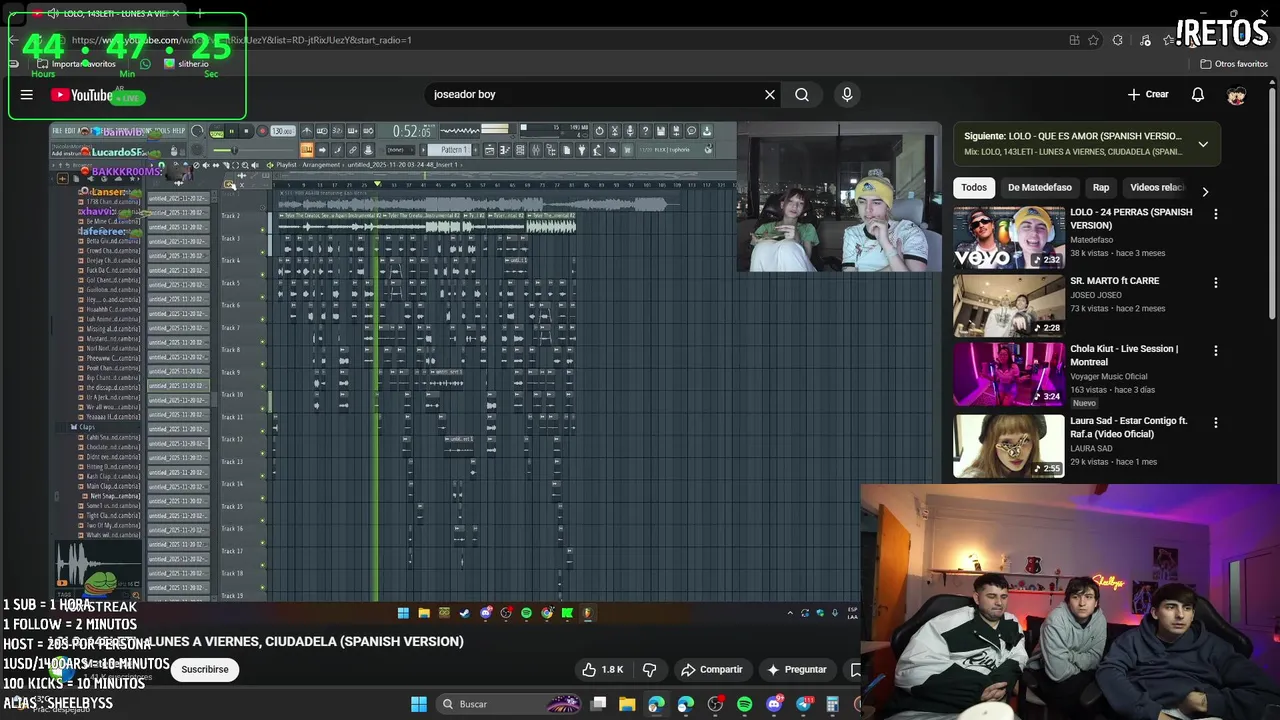Open Chola Kiut - Live Session title
The width and height of the screenshot is (1280, 720).
click(x=1124, y=355)
